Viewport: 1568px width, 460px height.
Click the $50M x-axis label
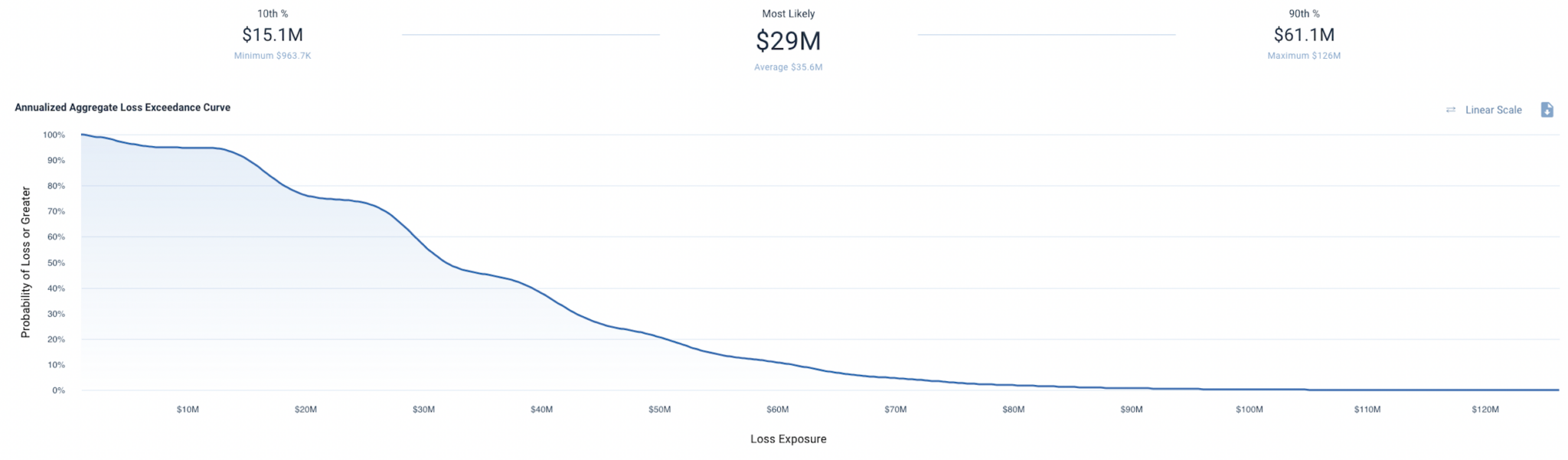pyautogui.click(x=659, y=409)
